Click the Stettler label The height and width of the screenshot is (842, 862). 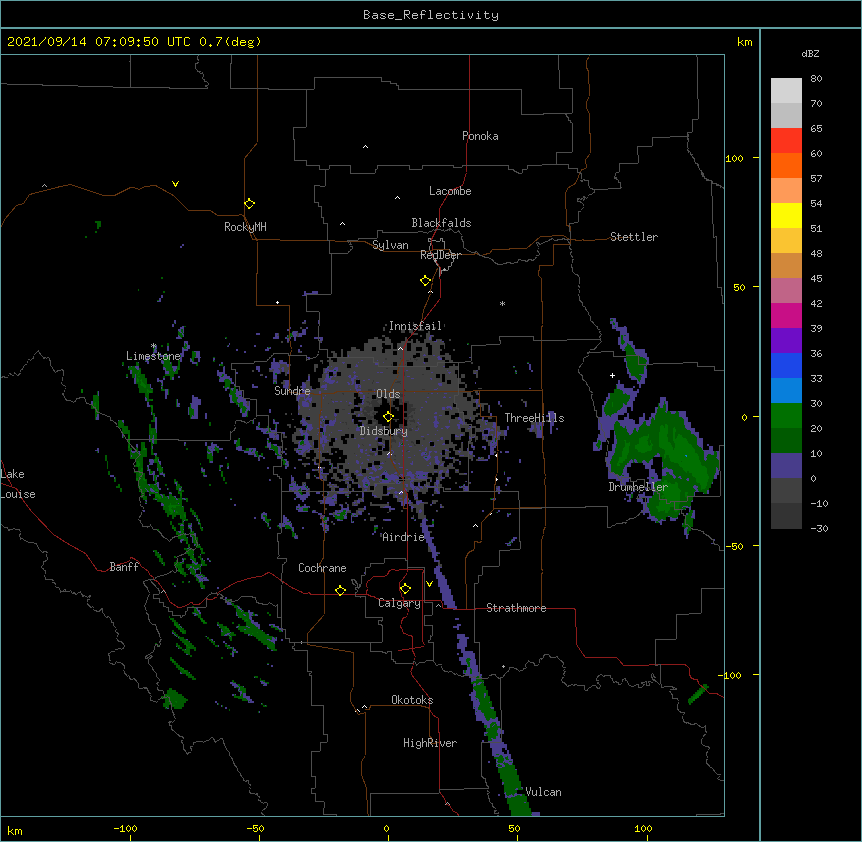point(634,237)
